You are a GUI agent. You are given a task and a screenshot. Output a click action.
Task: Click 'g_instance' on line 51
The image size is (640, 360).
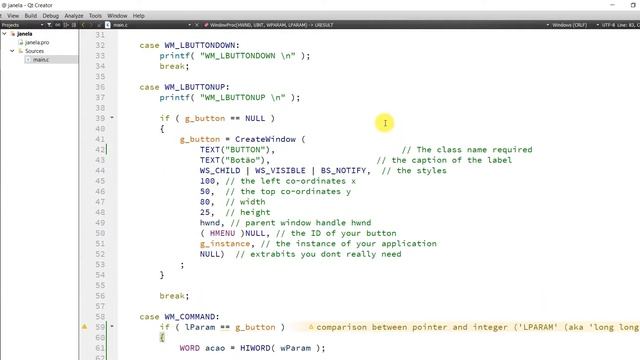point(225,244)
